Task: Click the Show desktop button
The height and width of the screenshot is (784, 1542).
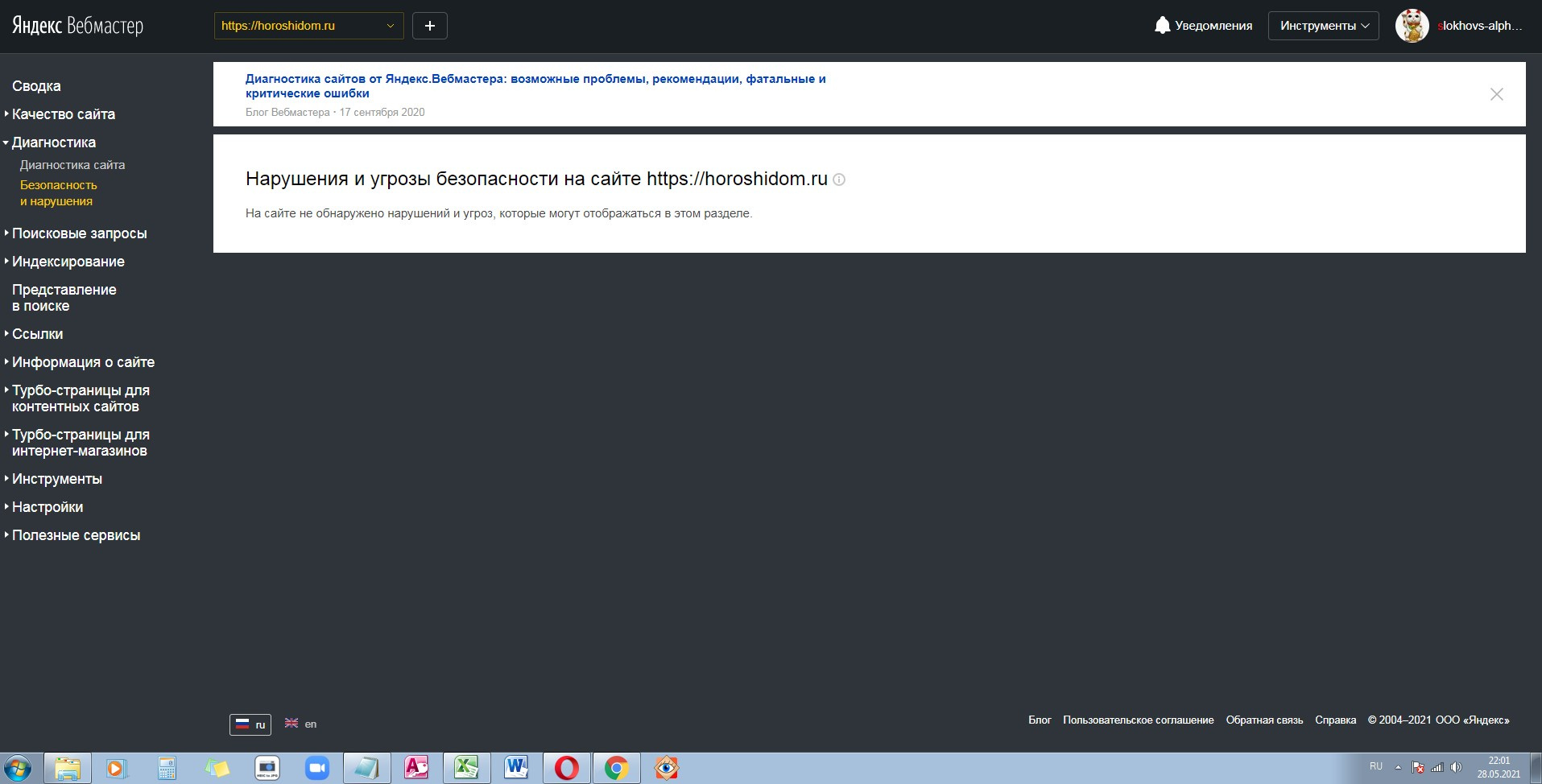Action: pos(1536,768)
